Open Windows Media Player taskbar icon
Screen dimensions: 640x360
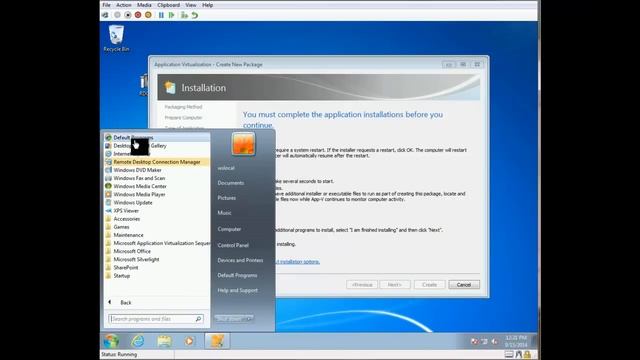tap(189, 341)
